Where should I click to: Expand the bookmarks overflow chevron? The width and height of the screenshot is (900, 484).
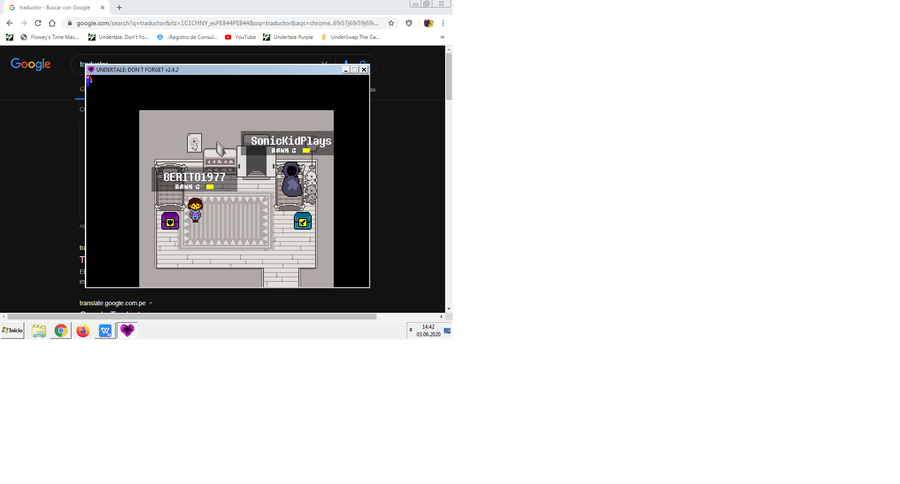coord(442,37)
